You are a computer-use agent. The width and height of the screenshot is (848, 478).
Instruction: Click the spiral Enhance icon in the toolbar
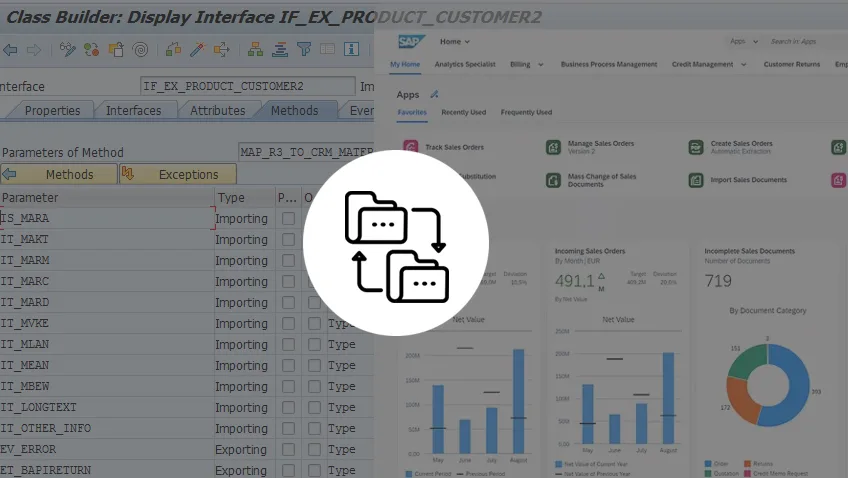[140, 50]
